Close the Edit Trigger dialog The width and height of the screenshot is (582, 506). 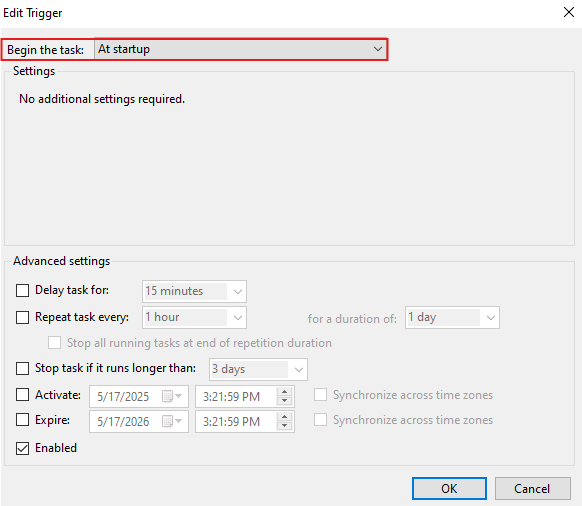pyautogui.click(x=568, y=12)
